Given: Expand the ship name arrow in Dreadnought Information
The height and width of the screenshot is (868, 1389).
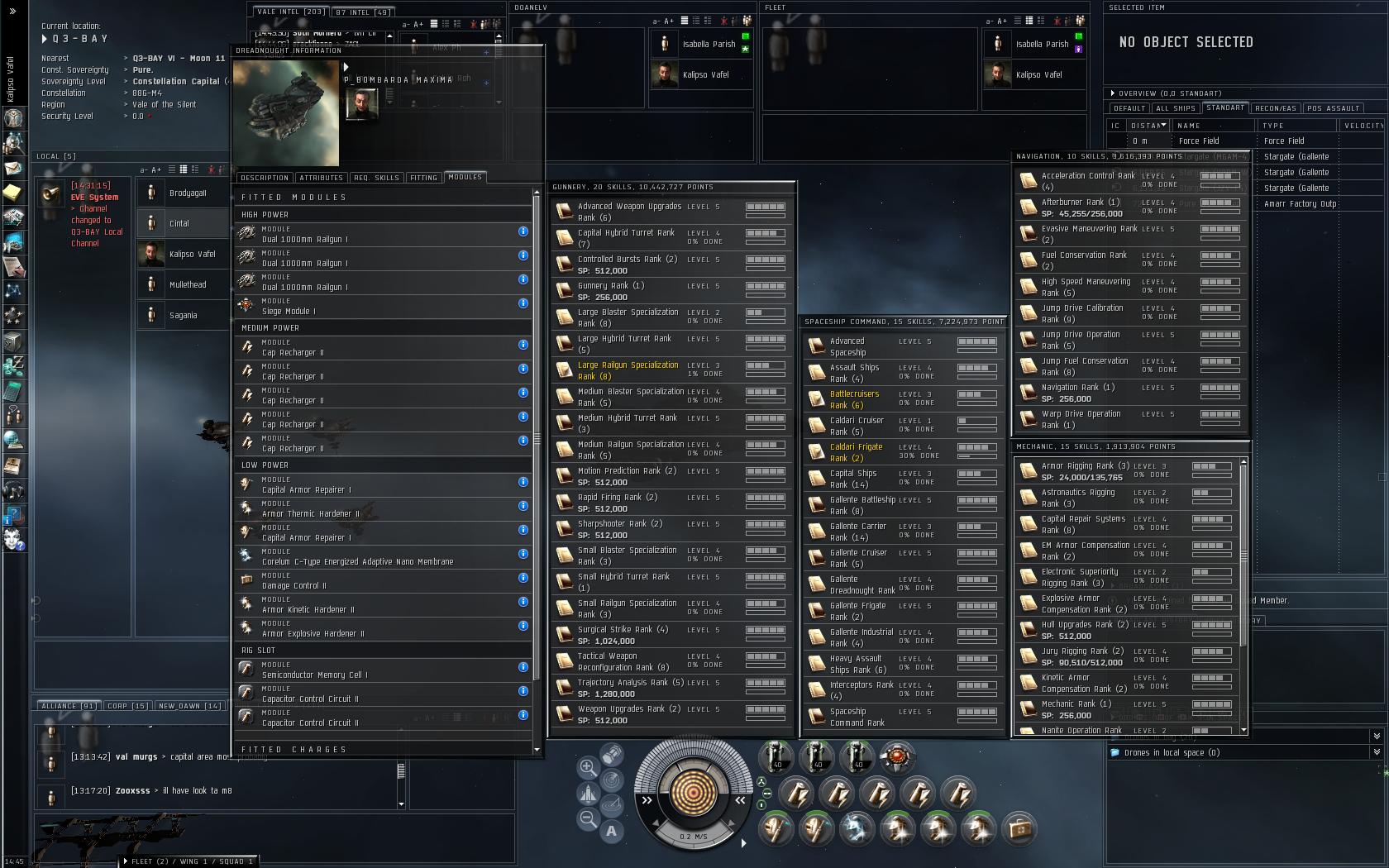Looking at the screenshot, I should [346, 67].
